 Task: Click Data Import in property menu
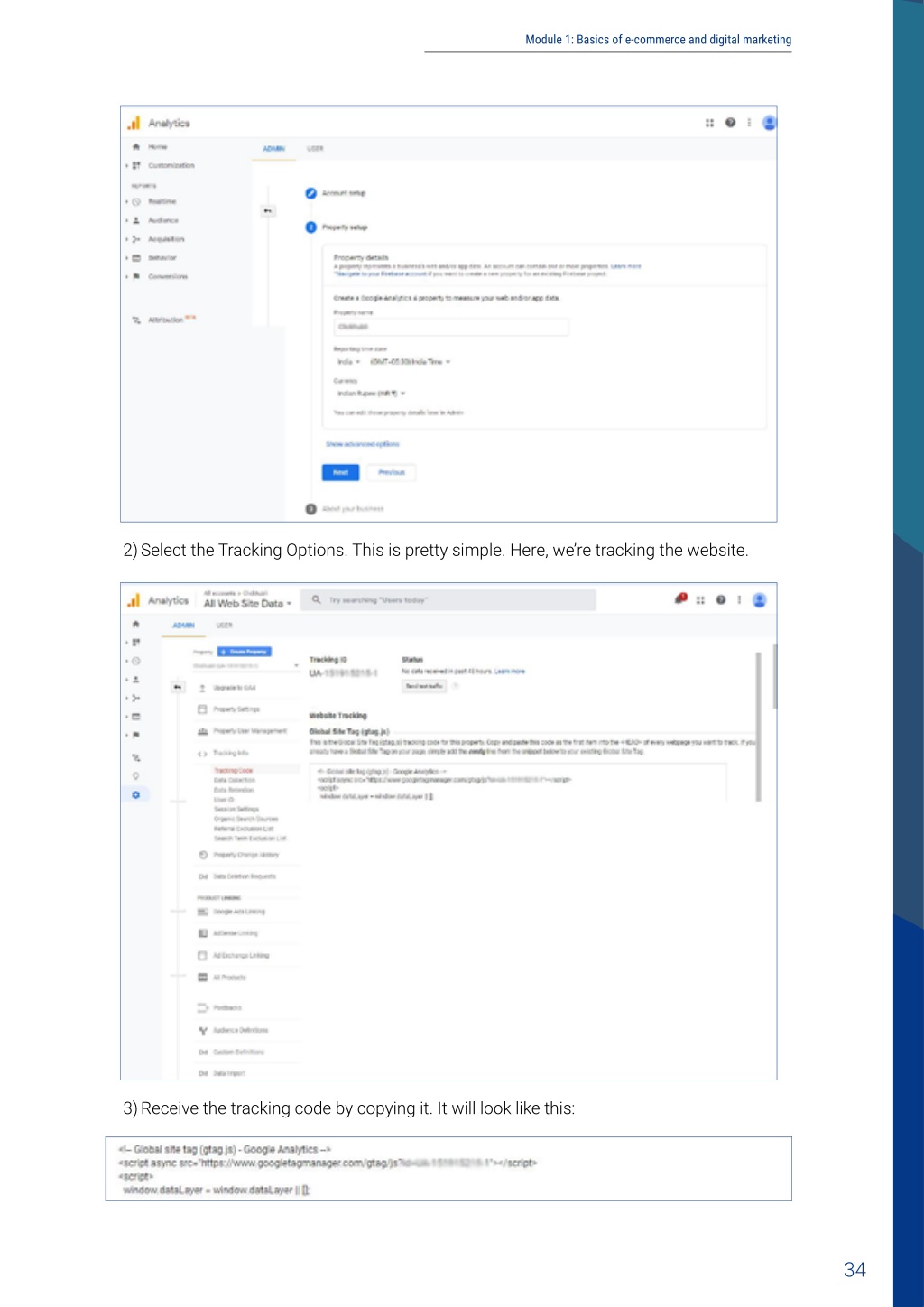pos(221,1074)
